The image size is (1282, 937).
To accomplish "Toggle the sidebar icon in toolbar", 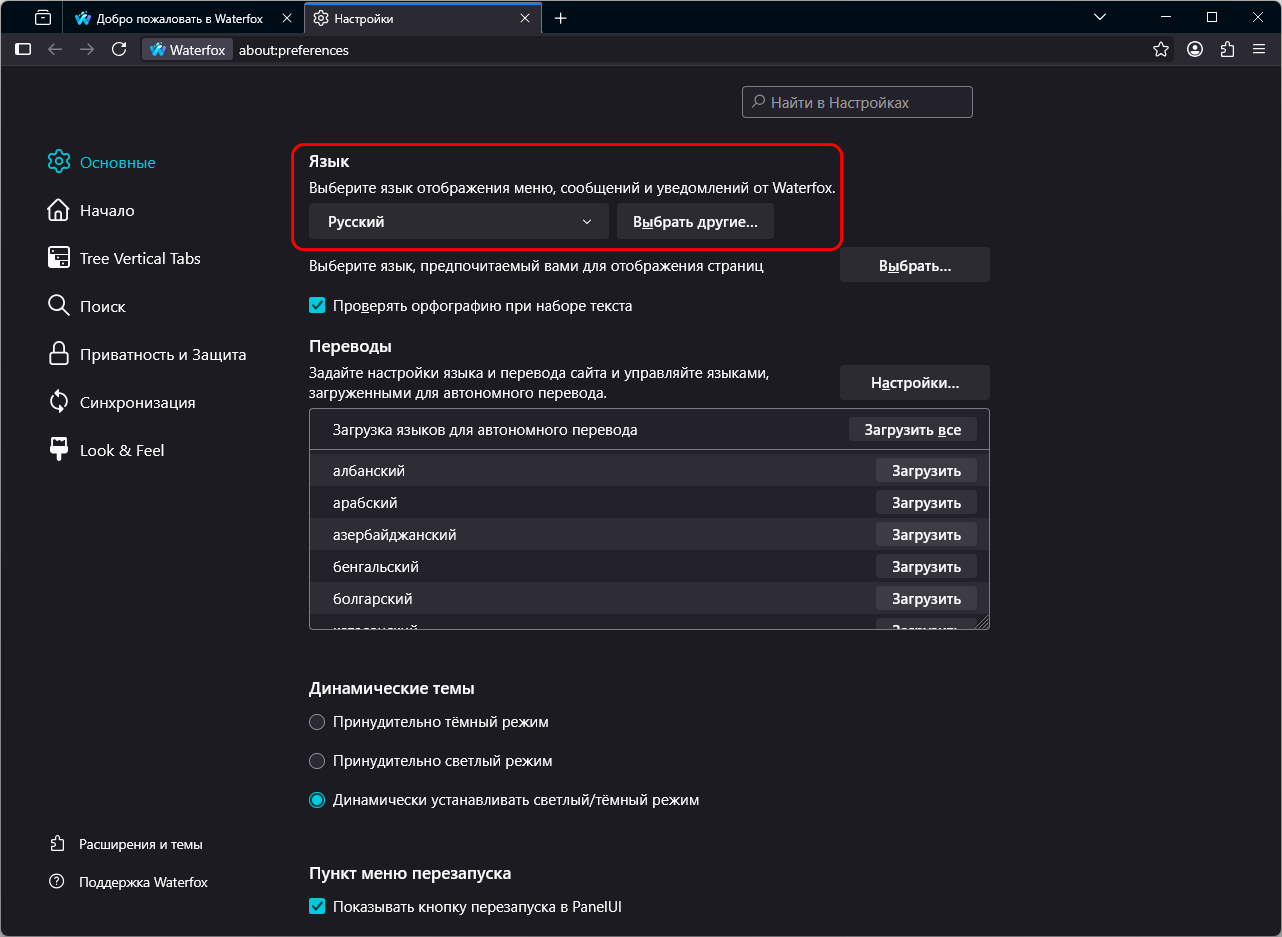I will point(23,49).
